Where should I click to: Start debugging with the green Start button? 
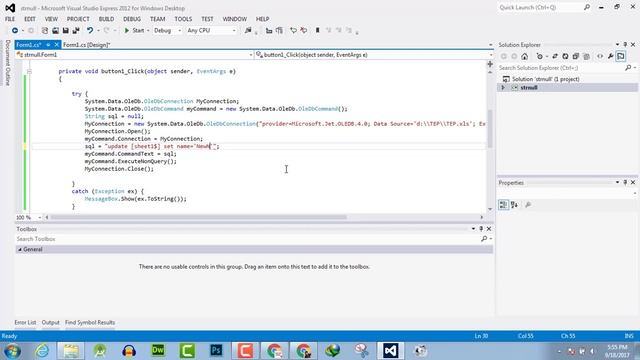point(134,31)
